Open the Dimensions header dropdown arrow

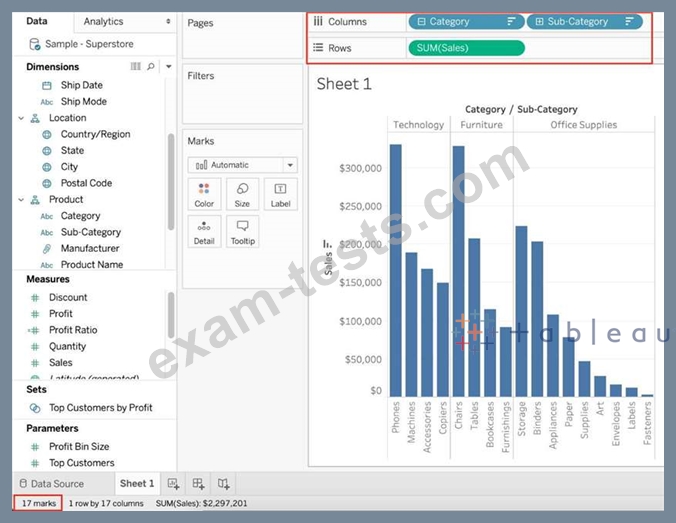coord(169,66)
